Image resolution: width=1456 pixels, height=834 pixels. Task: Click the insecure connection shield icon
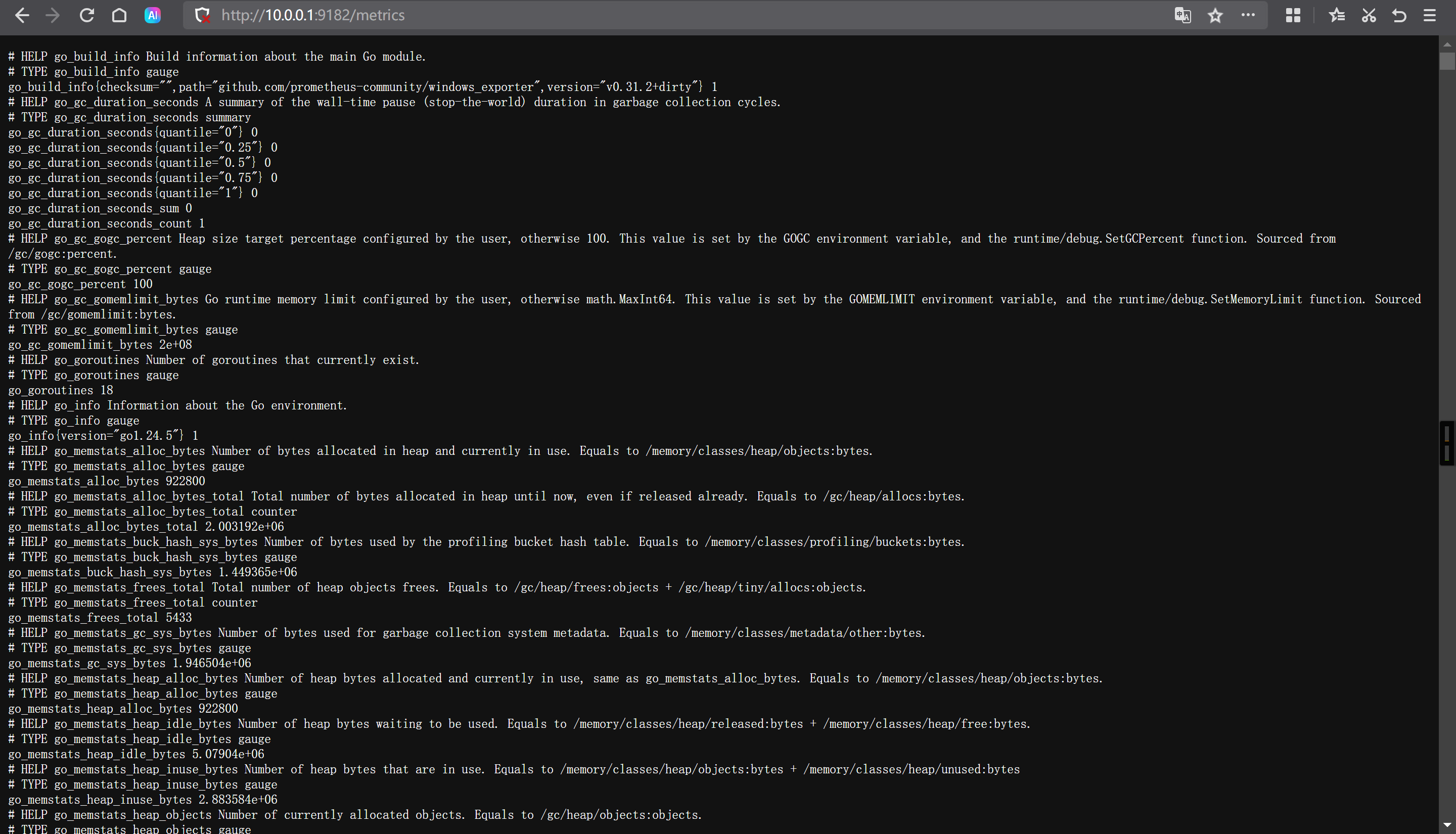(202, 16)
